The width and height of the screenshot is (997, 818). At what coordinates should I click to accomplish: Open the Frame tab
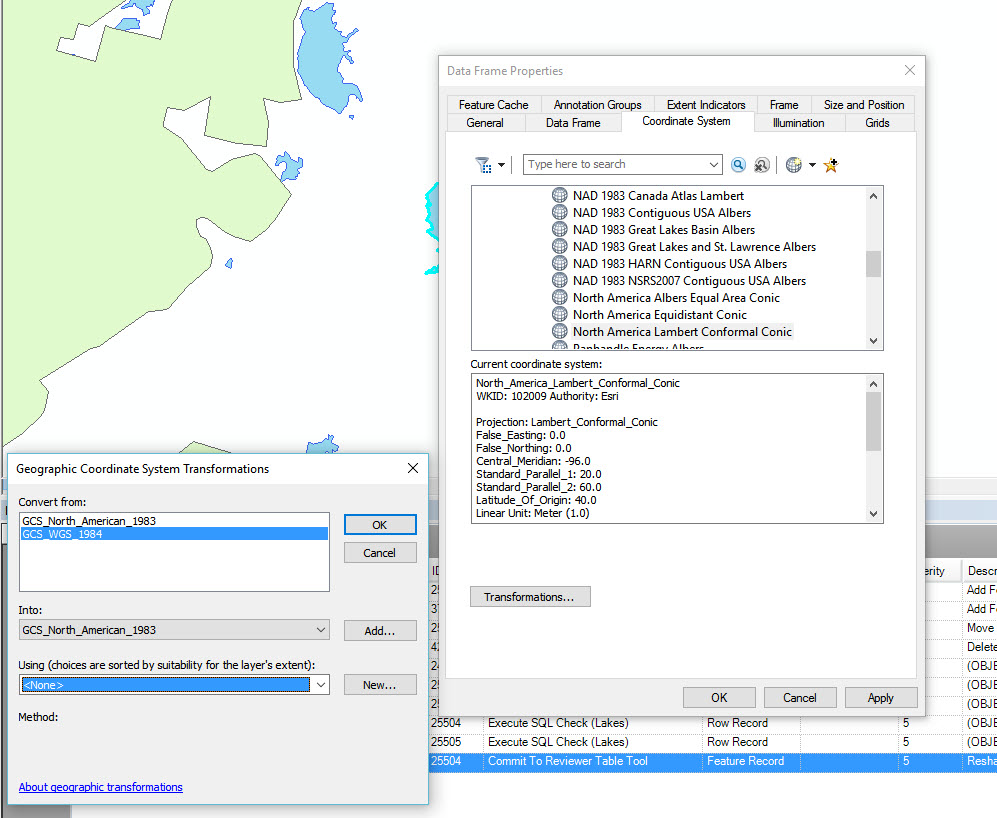[784, 105]
